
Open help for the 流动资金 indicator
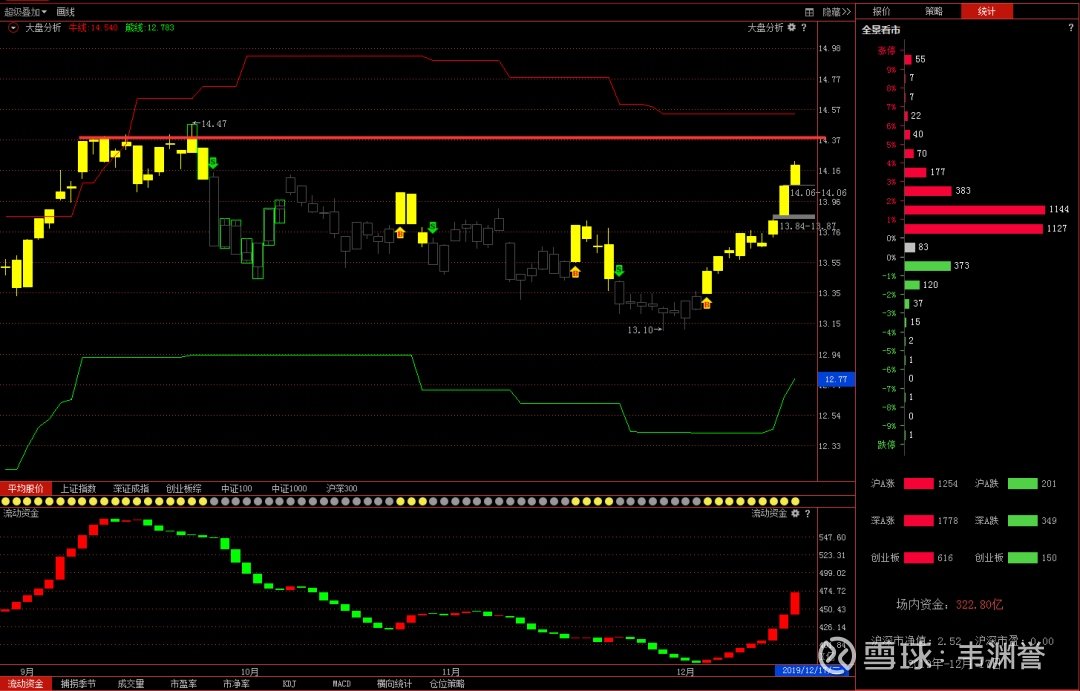[807, 513]
